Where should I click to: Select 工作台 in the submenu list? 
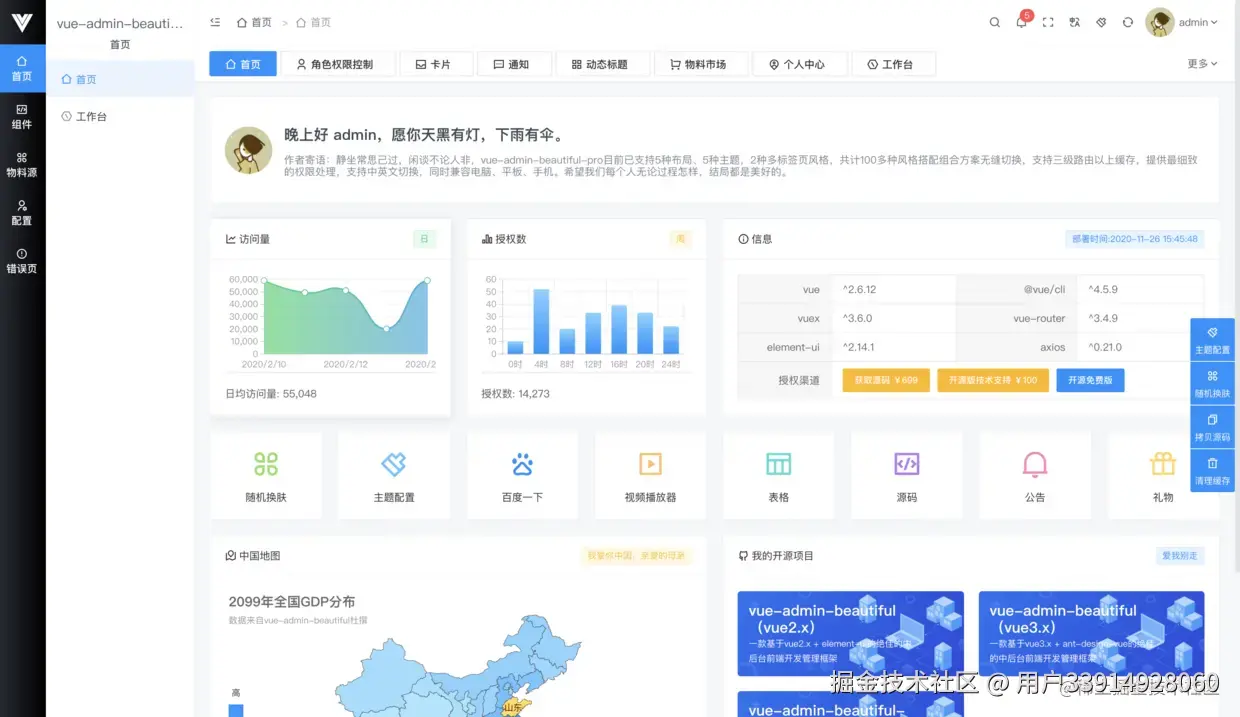click(x=120, y=116)
